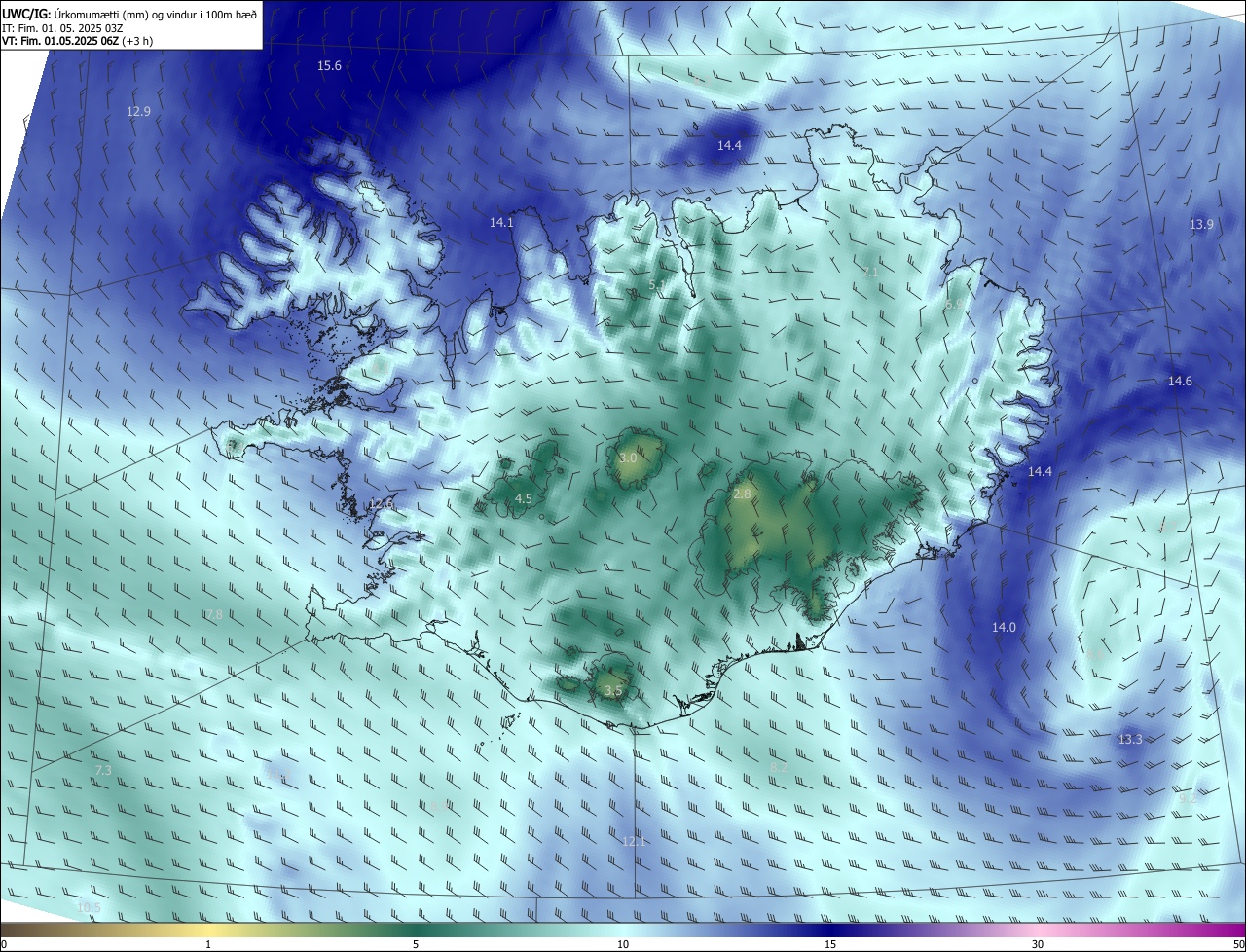Click the 12.6 value label on the map

point(382,503)
